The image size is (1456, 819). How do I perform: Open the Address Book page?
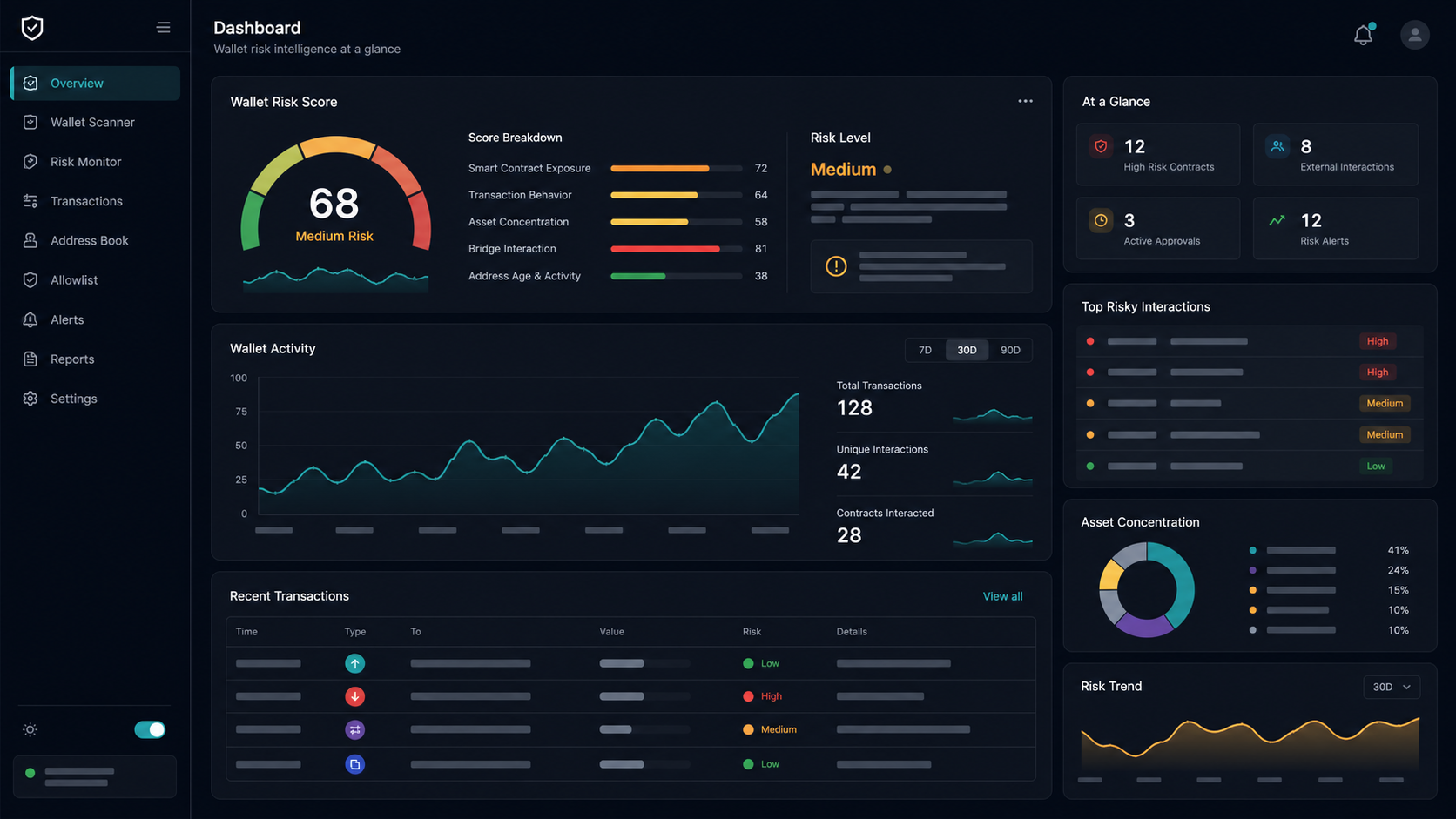[95, 240]
